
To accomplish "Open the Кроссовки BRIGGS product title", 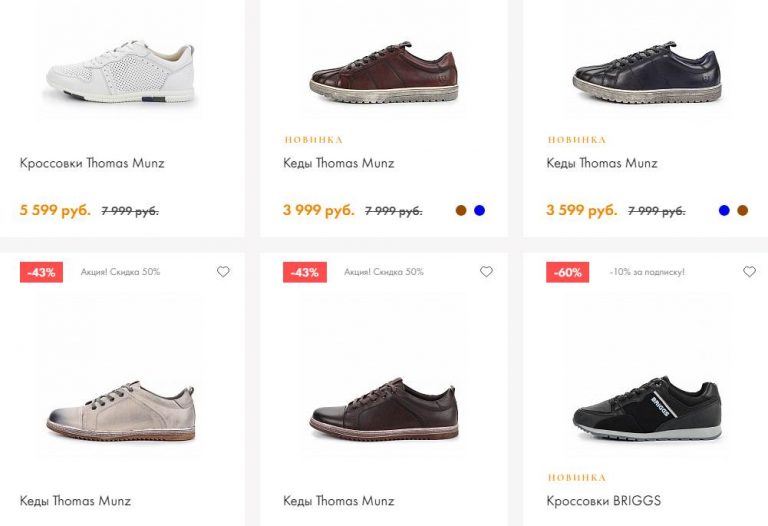I will [603, 501].
